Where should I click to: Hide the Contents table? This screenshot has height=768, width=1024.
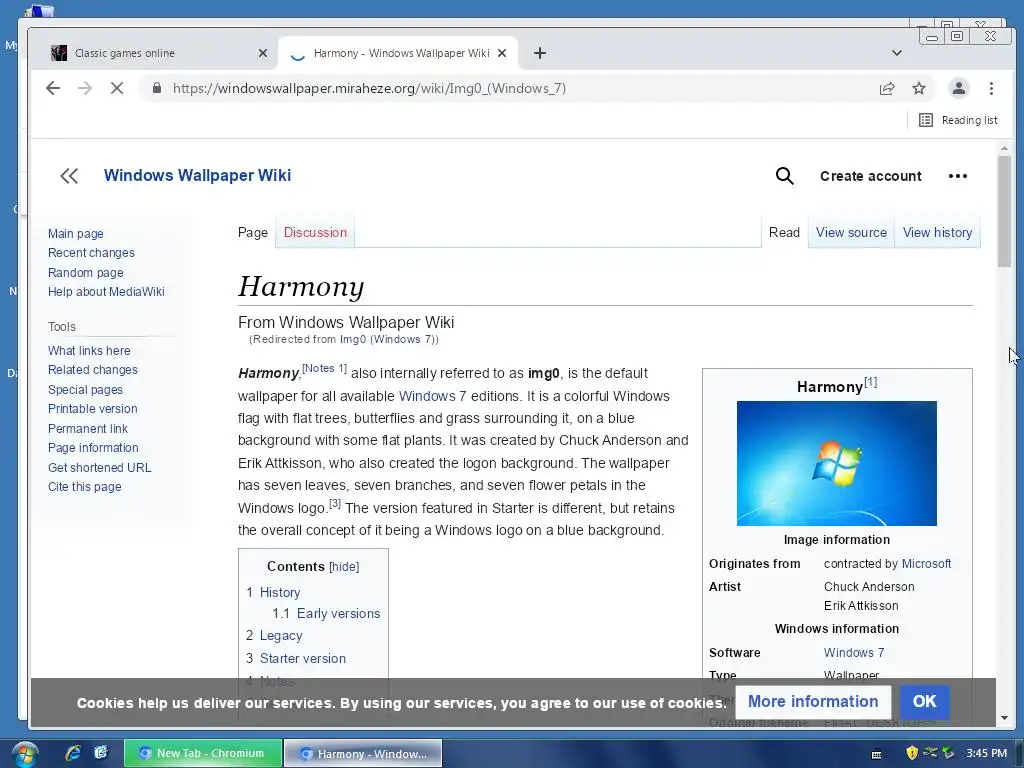point(344,567)
